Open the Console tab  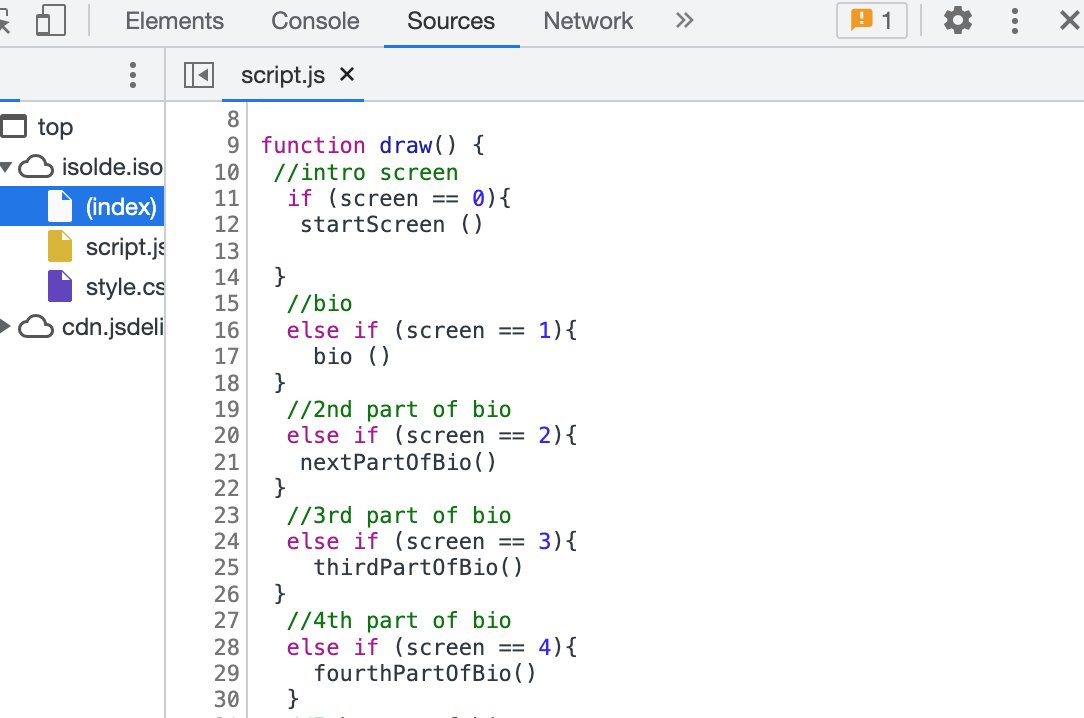pos(315,21)
